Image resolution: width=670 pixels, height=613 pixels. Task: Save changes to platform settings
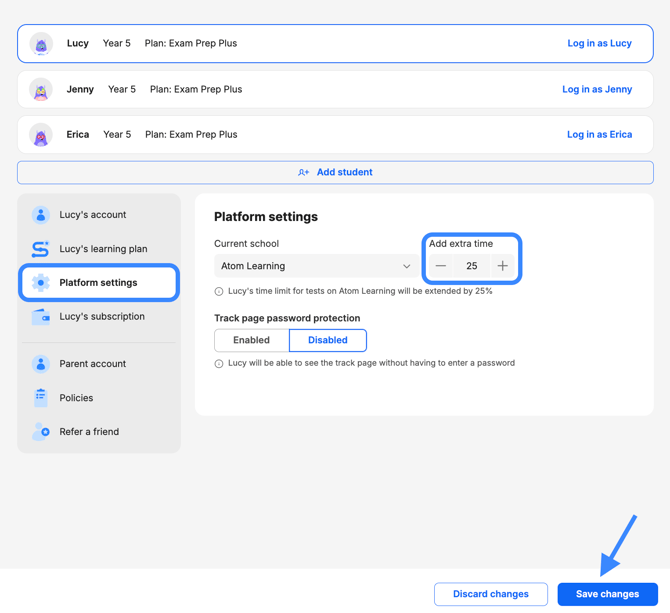(607, 594)
